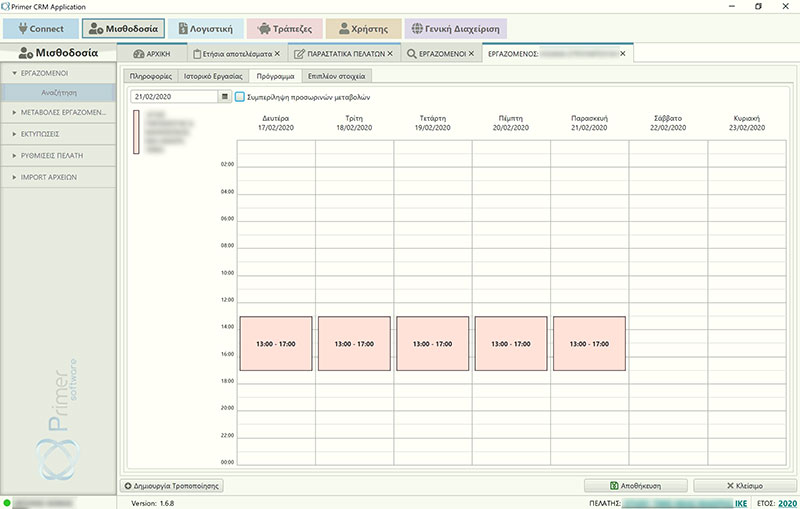Viewport: 800px width, 509px height.
Task: Open the Λογιστική module
Action: tap(205, 29)
